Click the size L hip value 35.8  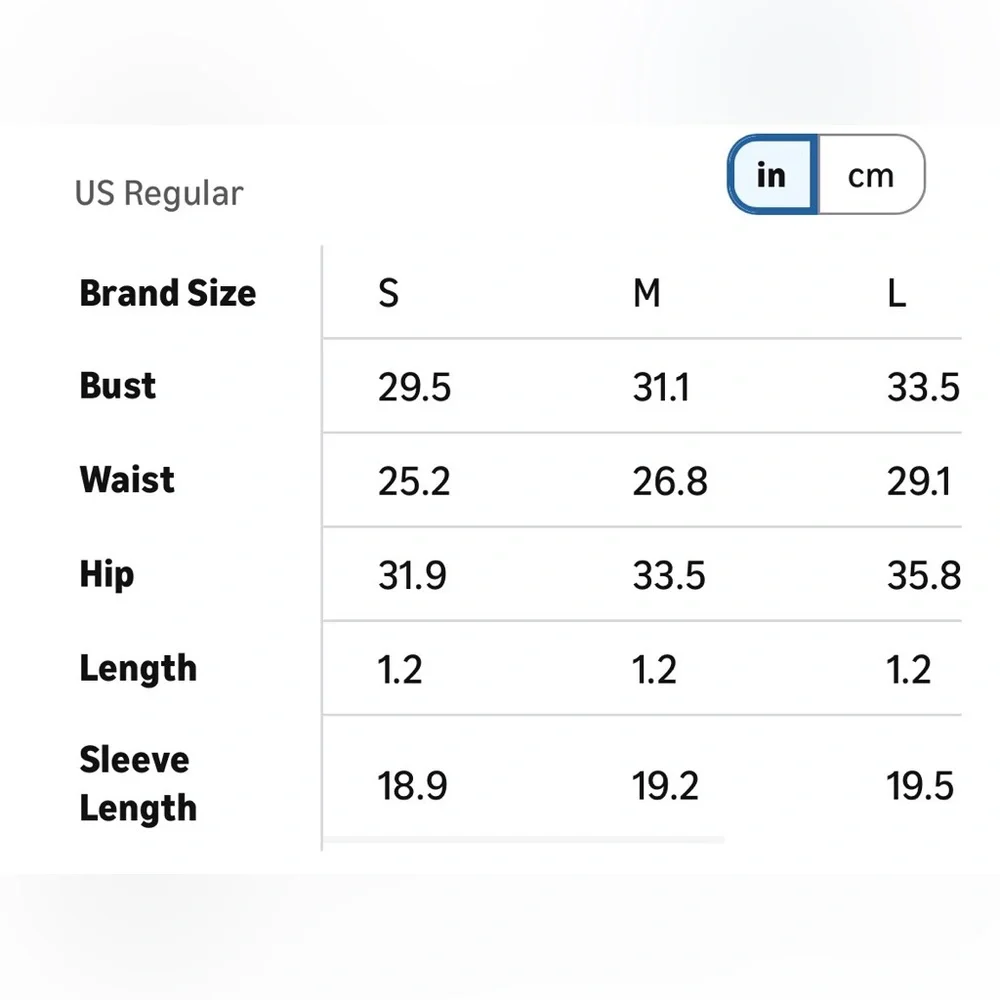point(923,575)
